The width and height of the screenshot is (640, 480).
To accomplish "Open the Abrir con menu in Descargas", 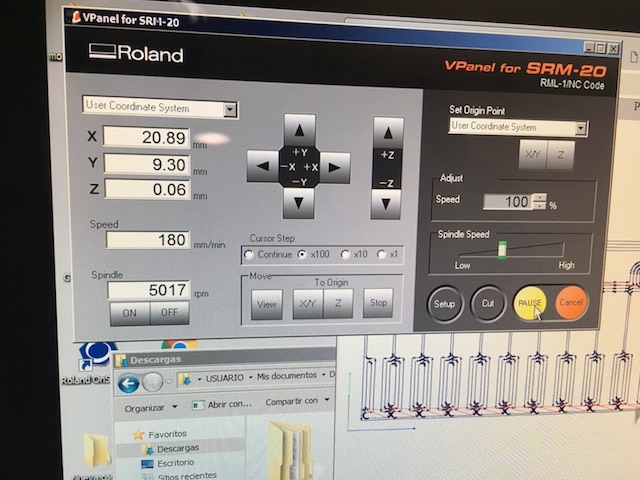I will 222,404.
